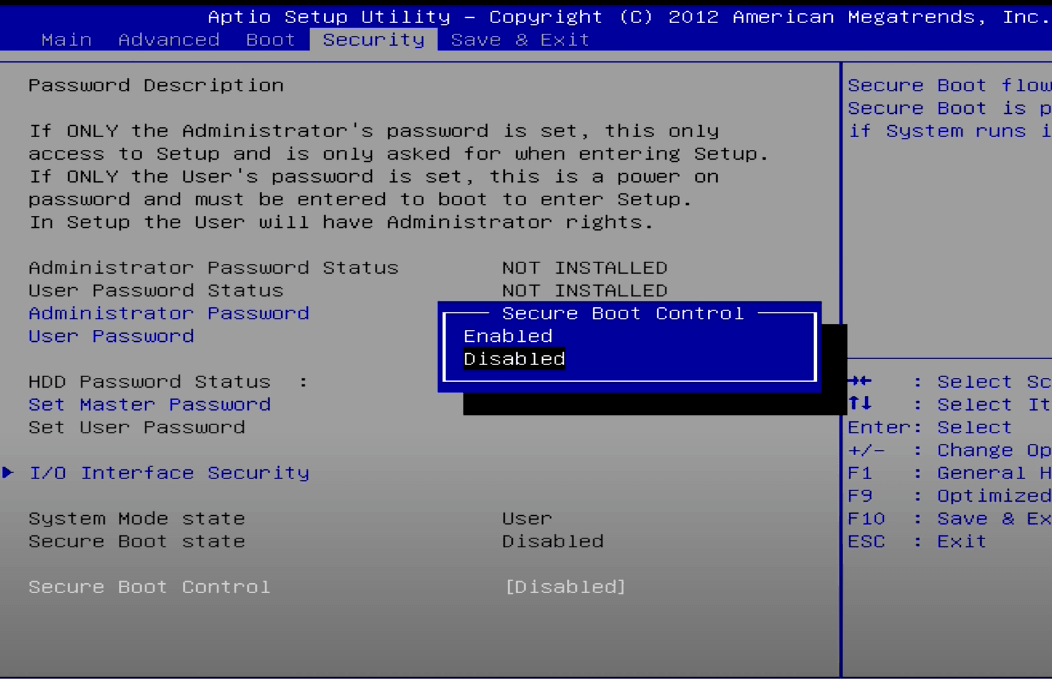Select Enabled in Secure Boot Control popup
This screenshot has width=1052, height=679.
tap(507, 336)
